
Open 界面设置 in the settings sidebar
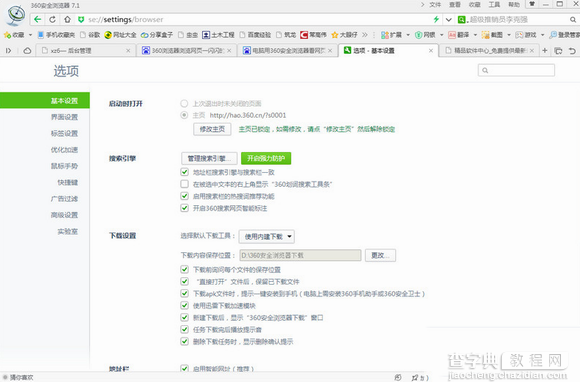point(64,117)
